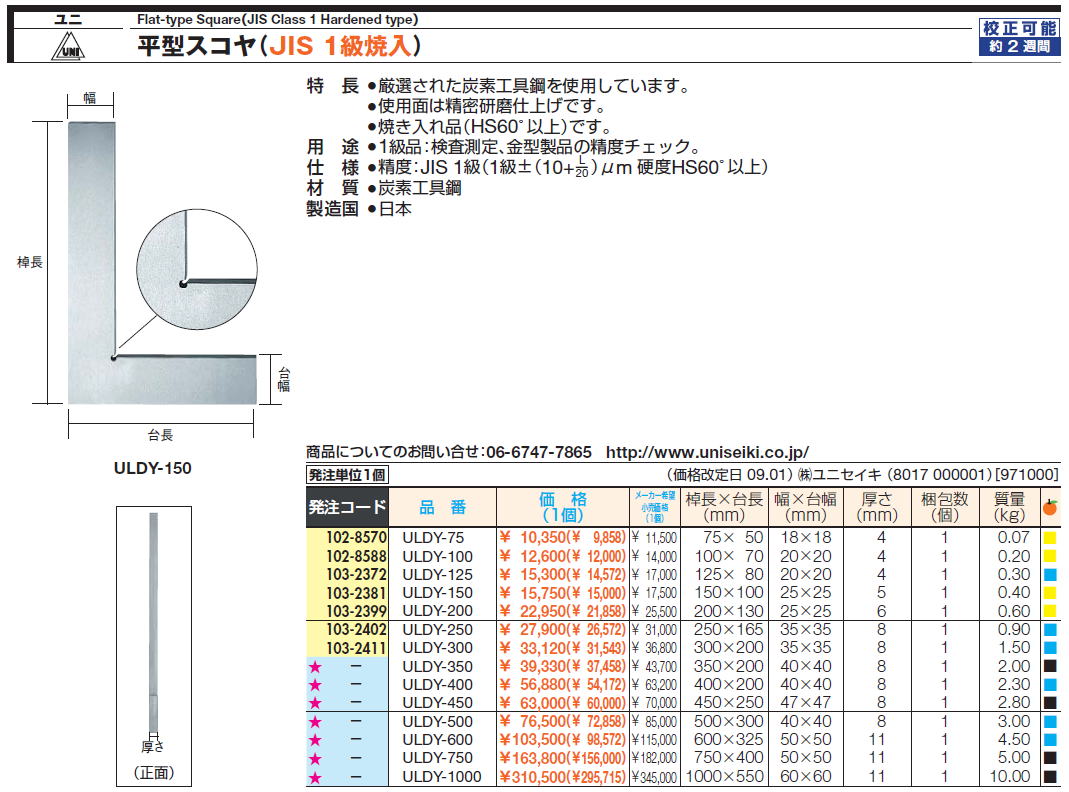Viewport: 1069px width, 792px height.
Task: Click the list price ¥17,500 for ULDY-150
Action: point(654,593)
